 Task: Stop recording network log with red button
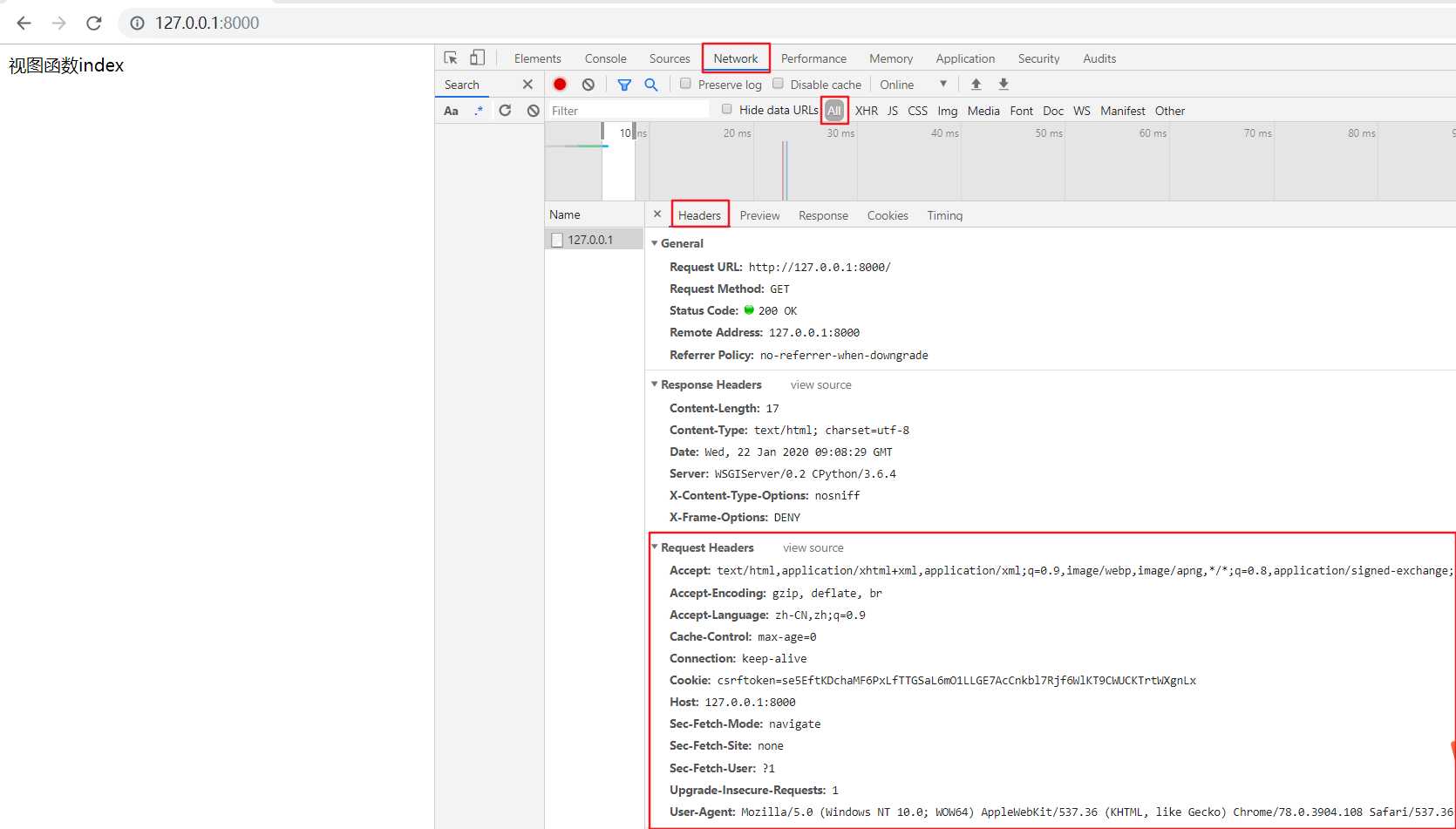(560, 85)
